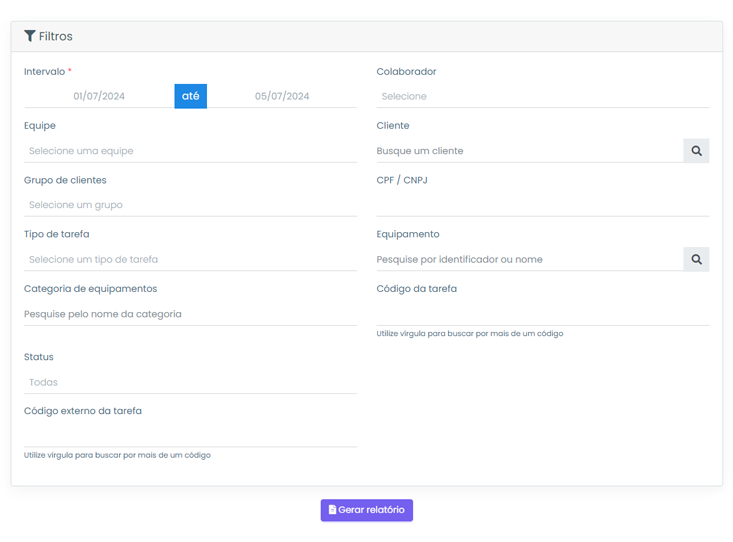Click the blue até separator button

(190, 96)
